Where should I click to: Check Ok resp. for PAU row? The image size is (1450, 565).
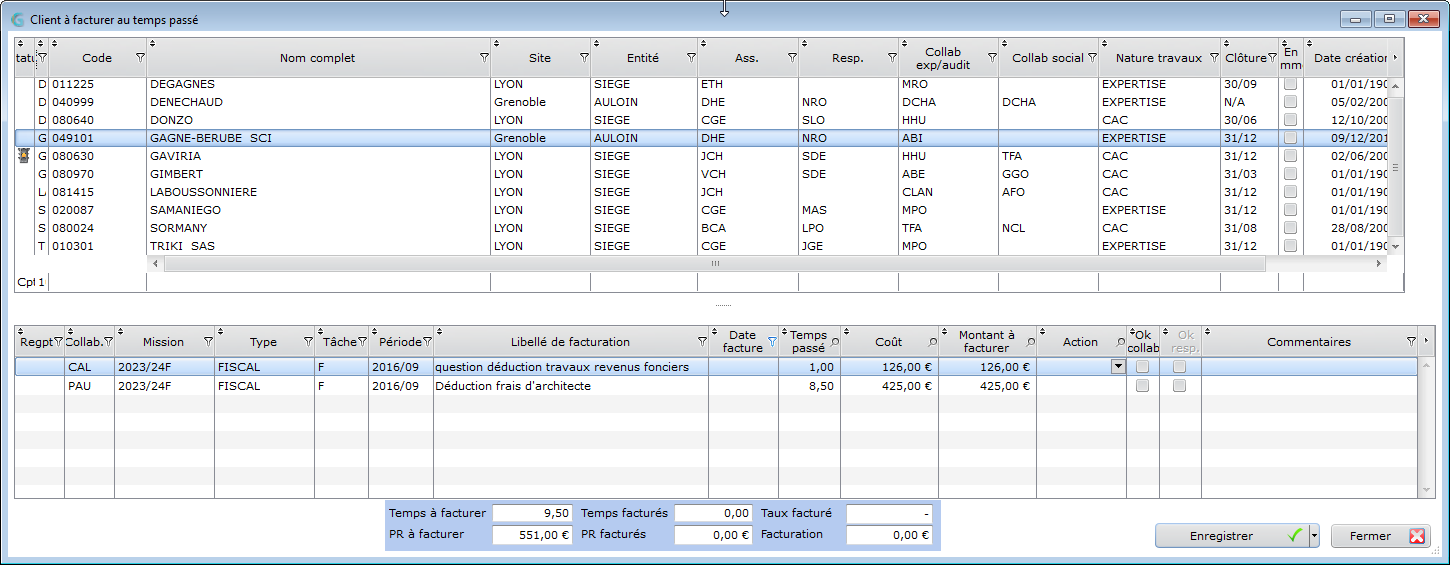(1180, 386)
